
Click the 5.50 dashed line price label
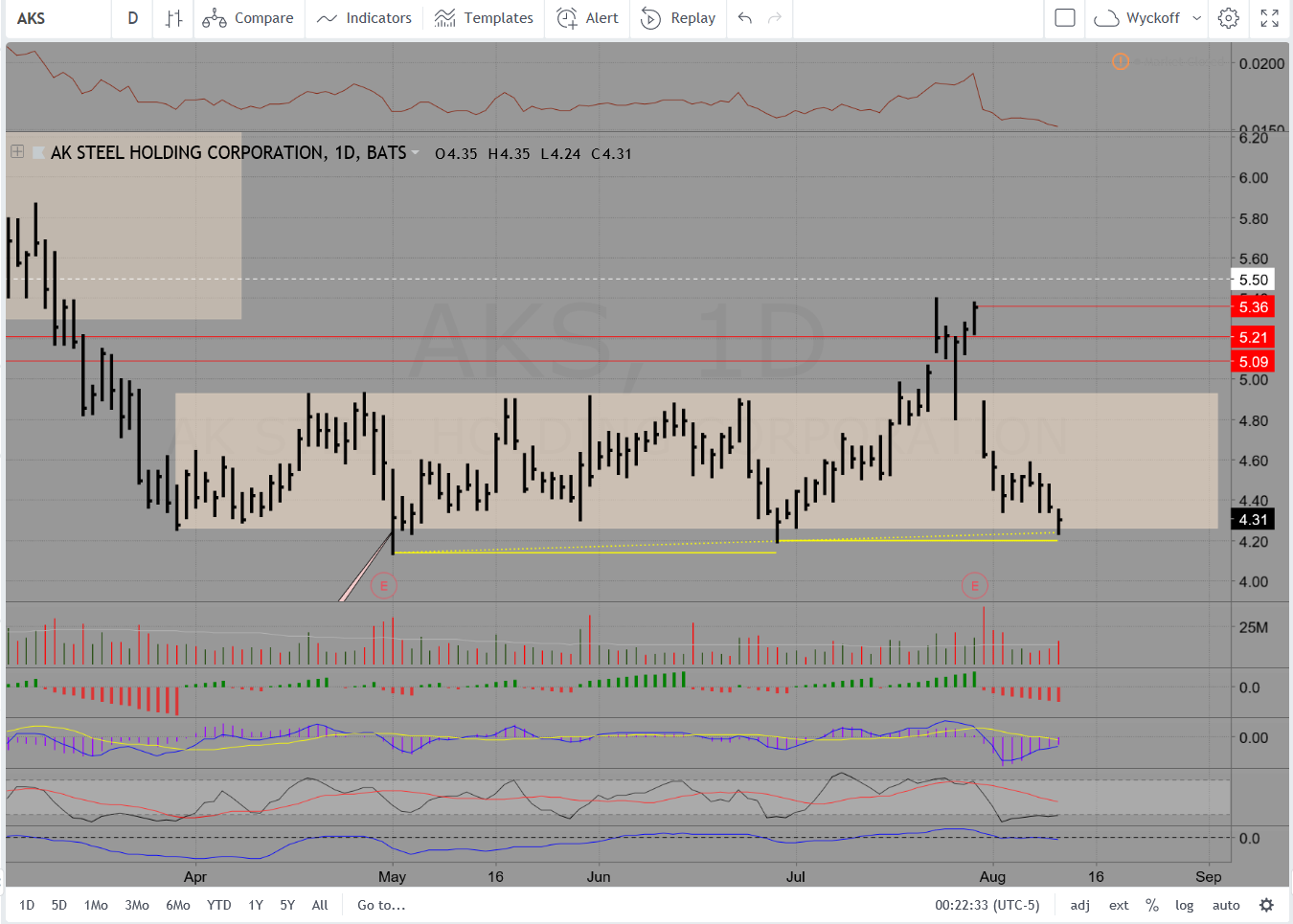(x=1253, y=280)
